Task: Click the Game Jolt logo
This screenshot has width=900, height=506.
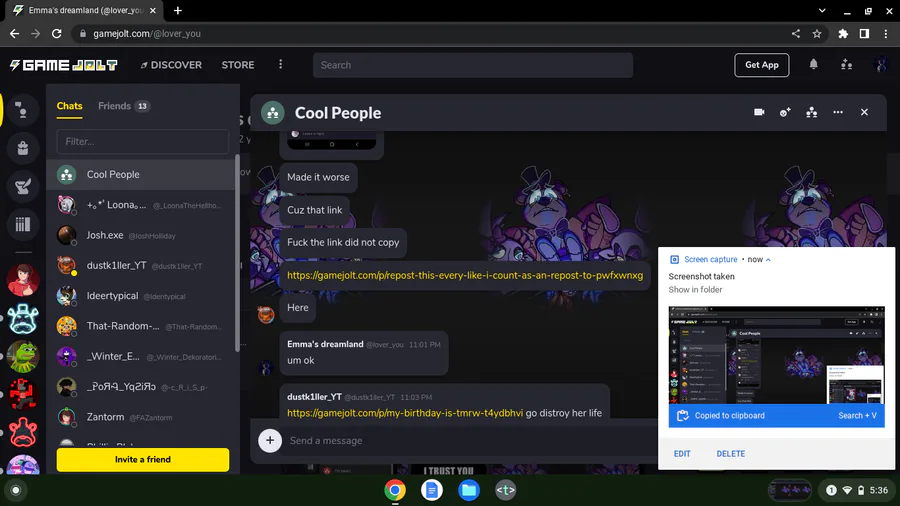Action: coord(64,65)
